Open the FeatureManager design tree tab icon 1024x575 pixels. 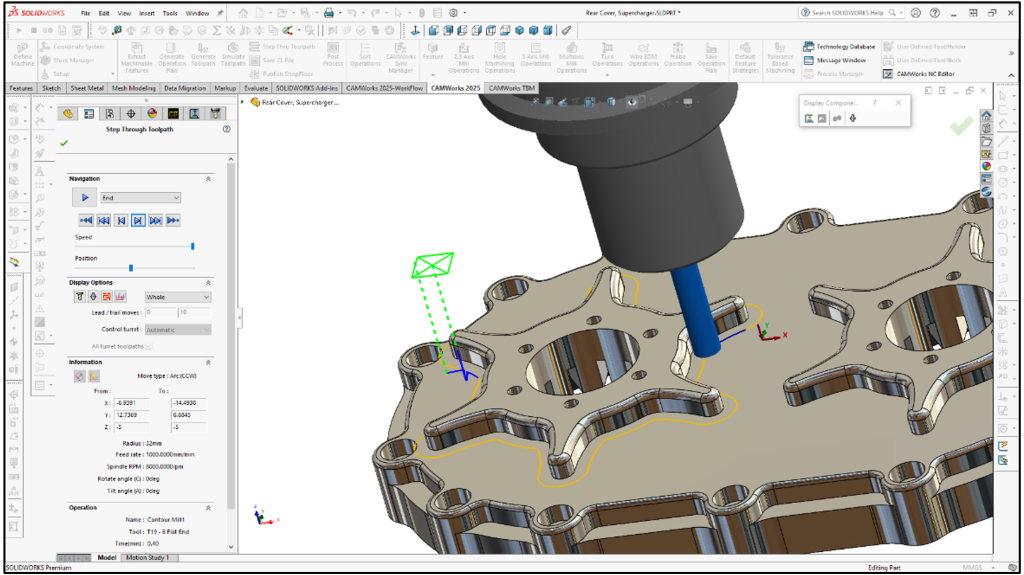[68, 114]
